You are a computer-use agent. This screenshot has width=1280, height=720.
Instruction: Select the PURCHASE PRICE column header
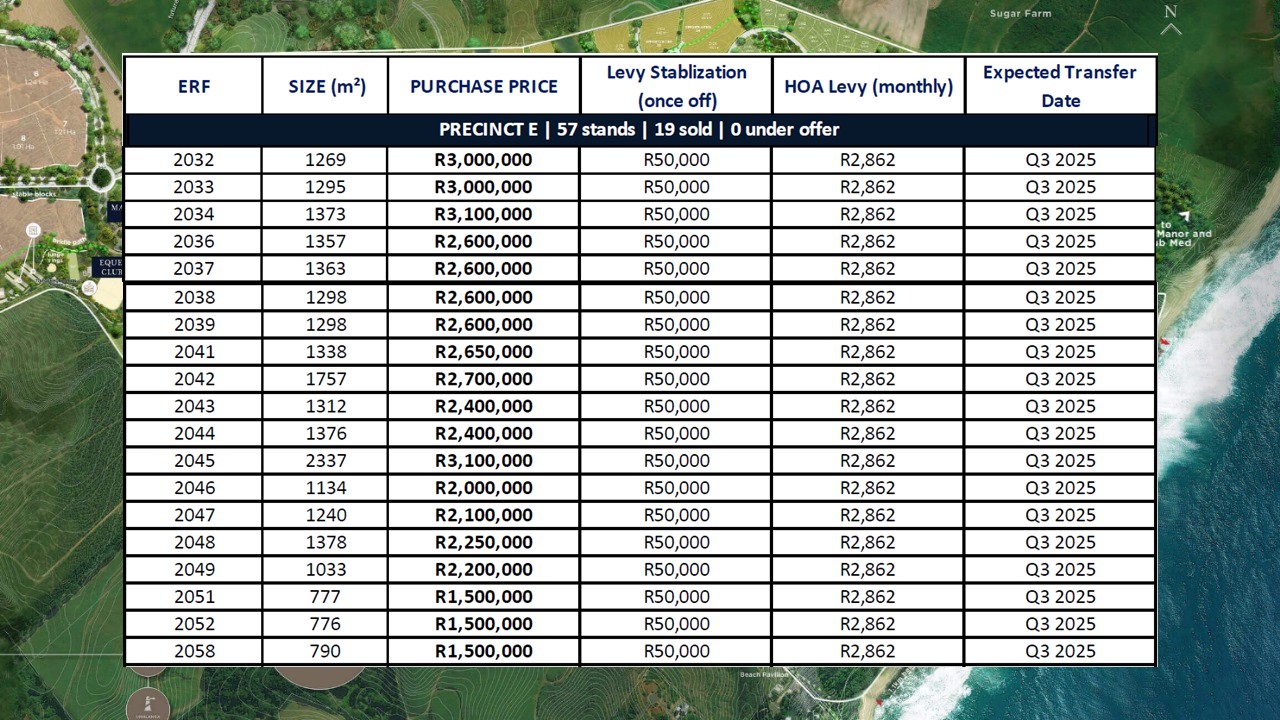(x=484, y=86)
